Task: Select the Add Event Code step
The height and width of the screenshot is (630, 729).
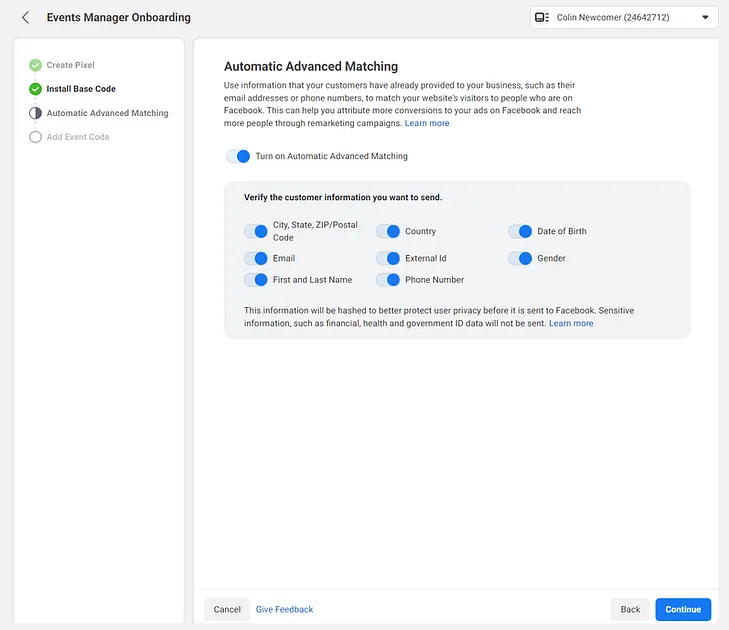Action: click(x=78, y=137)
